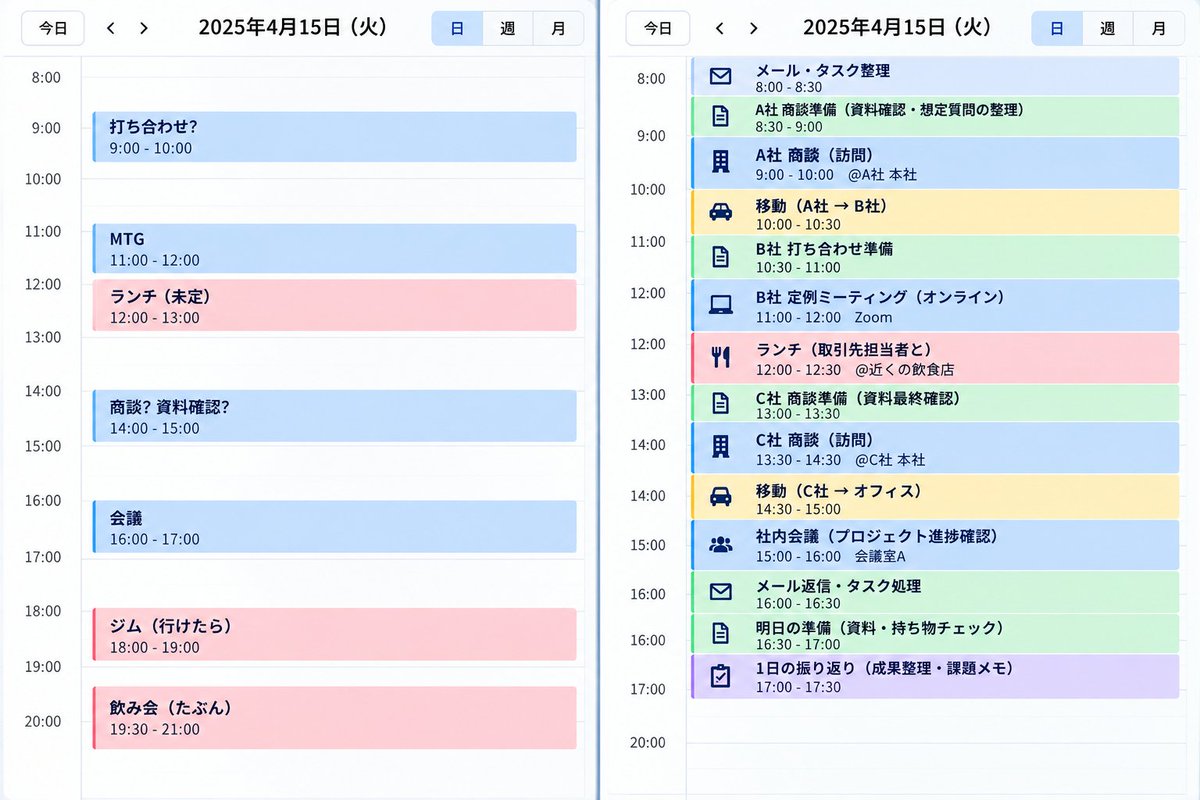Click the @C社 本社 location text
Viewport: 1200px width, 800px height.
click(x=890, y=461)
